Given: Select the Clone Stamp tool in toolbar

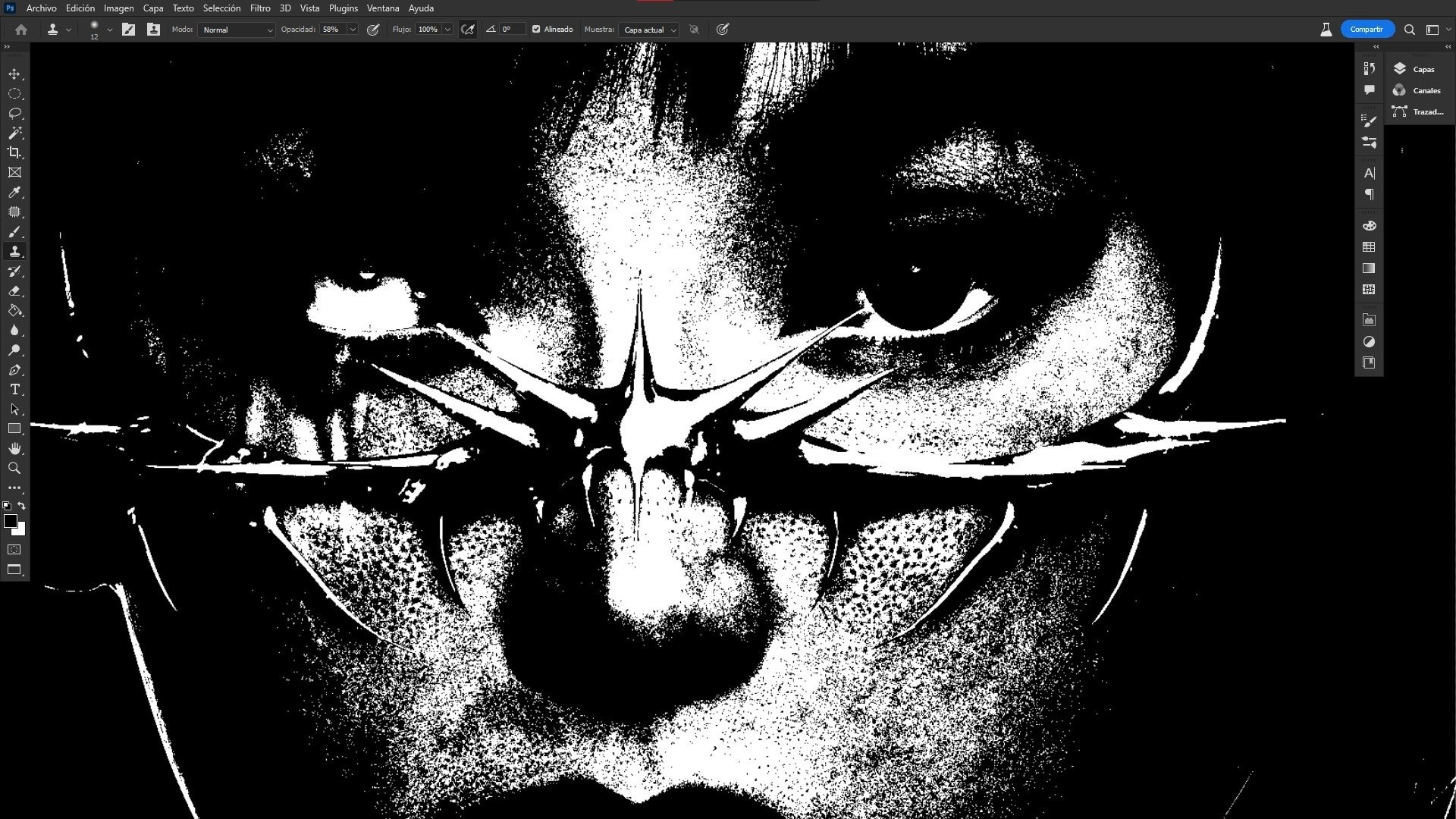Looking at the screenshot, I should (x=14, y=251).
